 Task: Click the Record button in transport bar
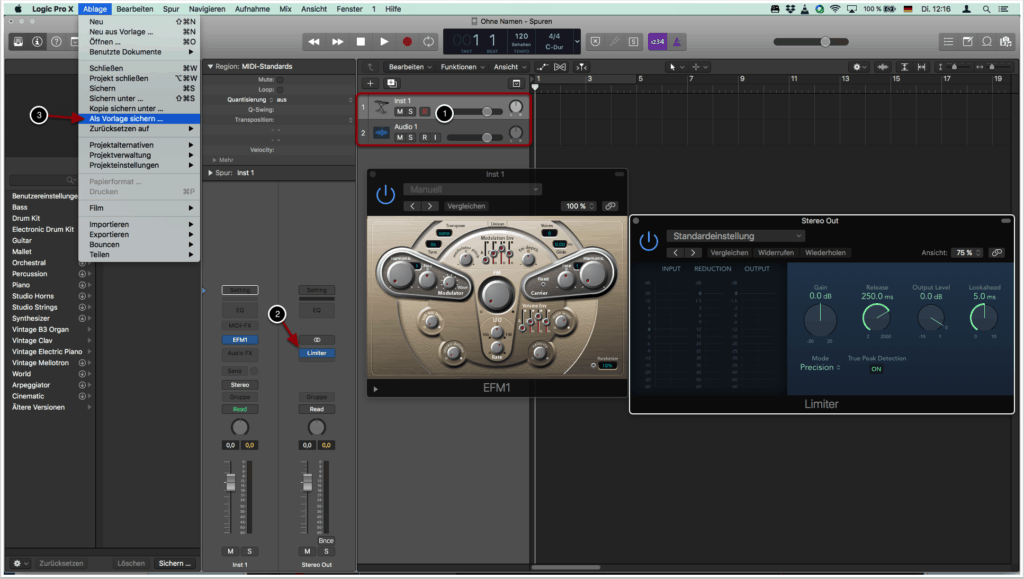tap(407, 42)
